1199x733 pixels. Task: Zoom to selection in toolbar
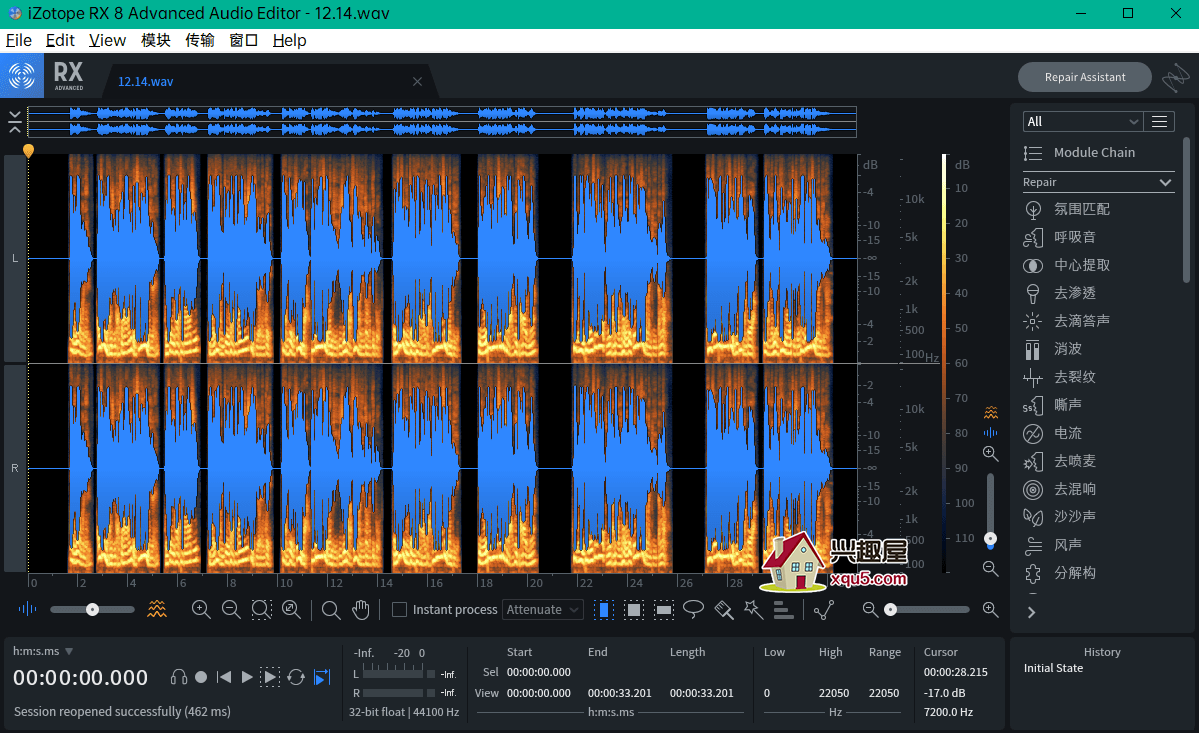click(262, 609)
